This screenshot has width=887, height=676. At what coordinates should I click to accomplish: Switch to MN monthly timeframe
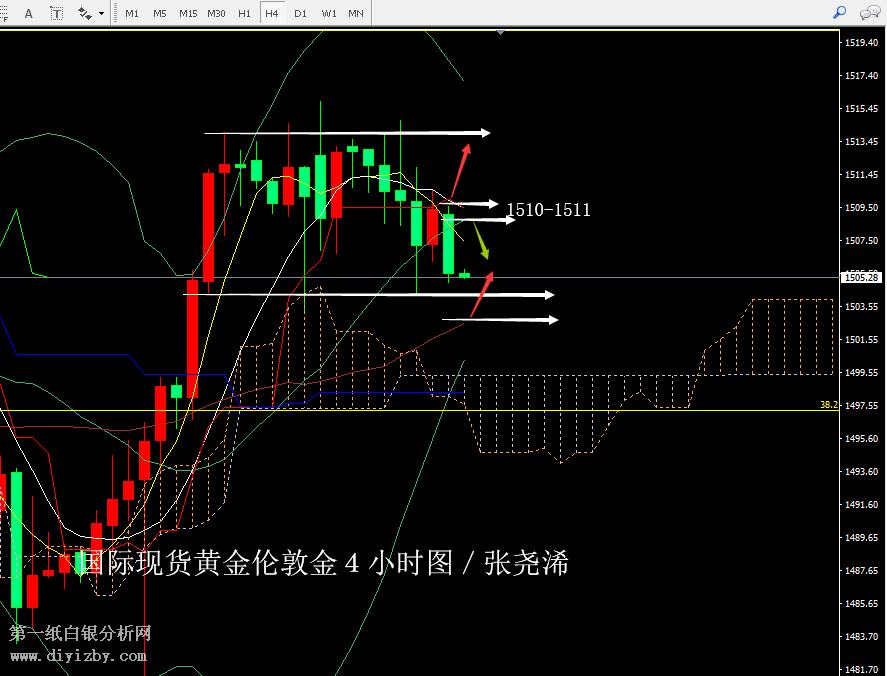[x=356, y=13]
